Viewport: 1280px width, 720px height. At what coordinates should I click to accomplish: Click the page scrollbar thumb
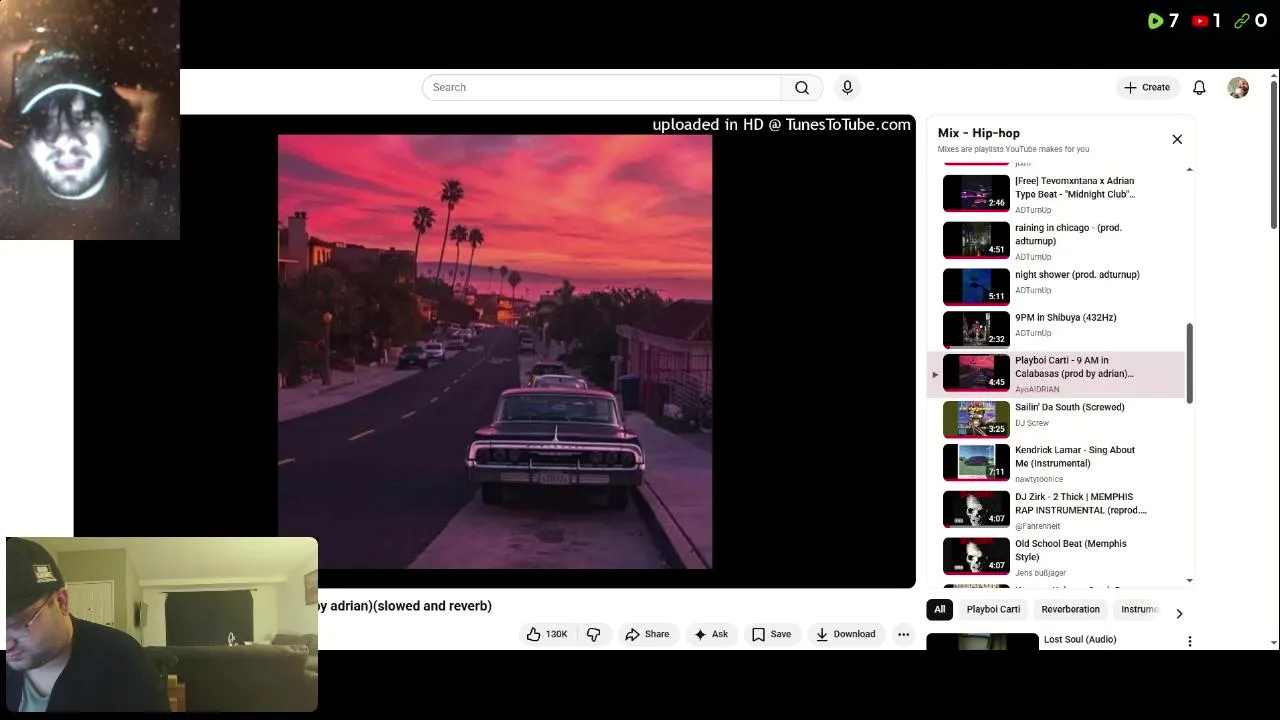click(1273, 153)
